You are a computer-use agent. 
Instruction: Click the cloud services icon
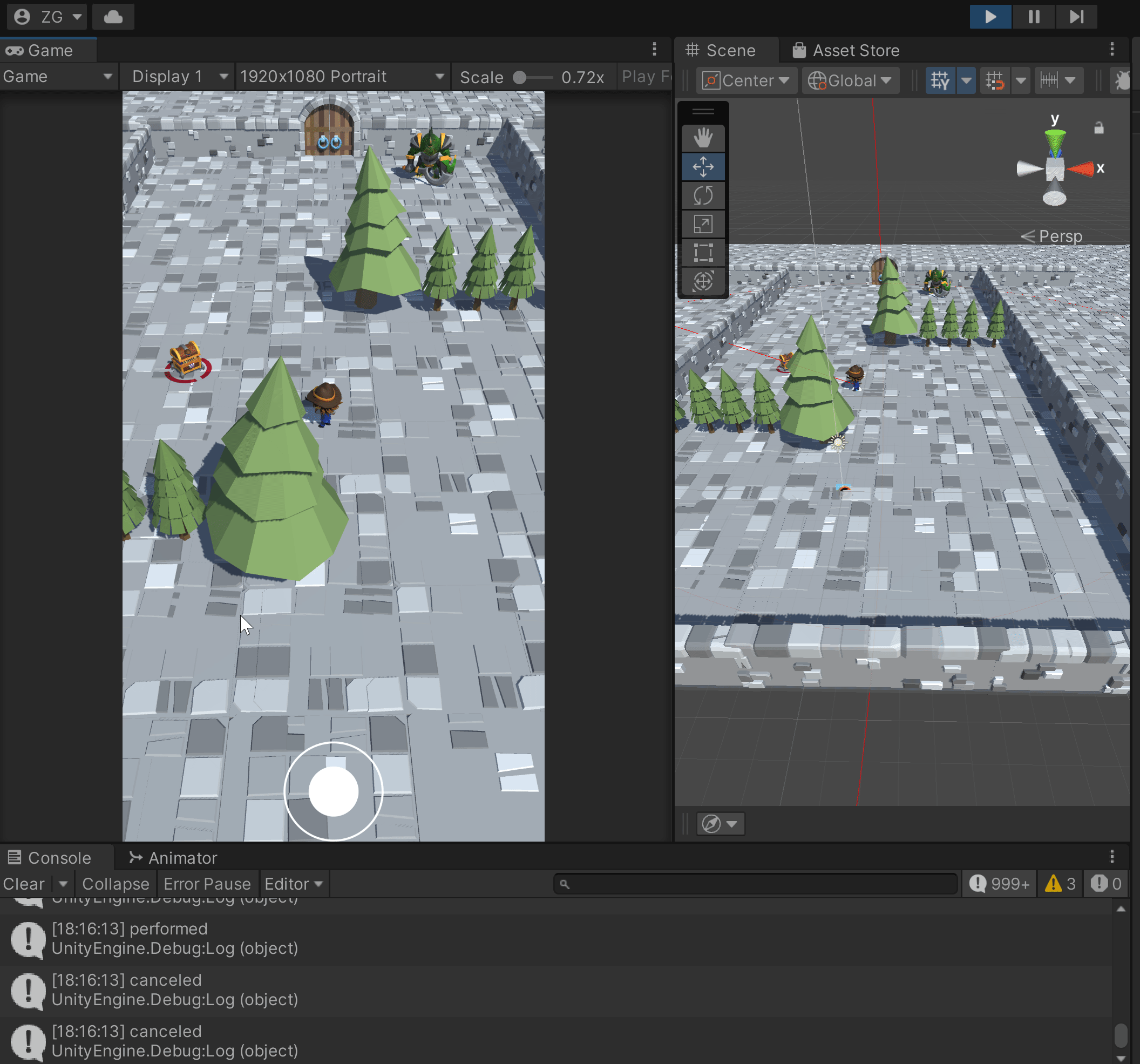pos(113,17)
